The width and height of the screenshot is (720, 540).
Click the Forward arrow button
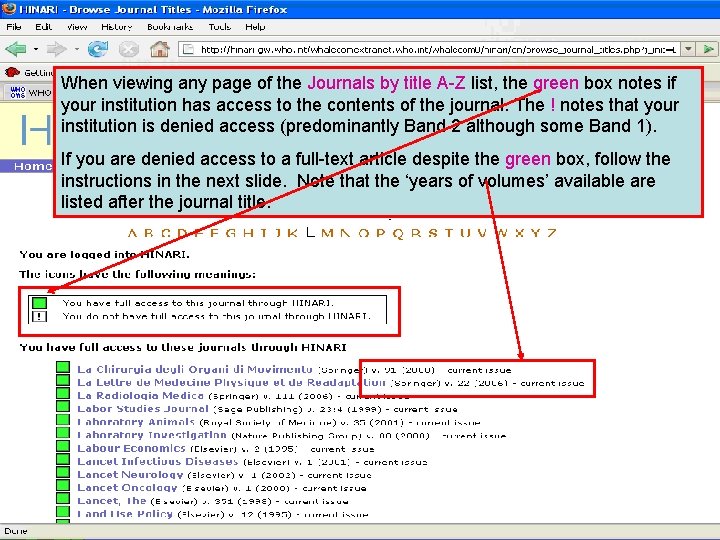[x=57, y=49]
